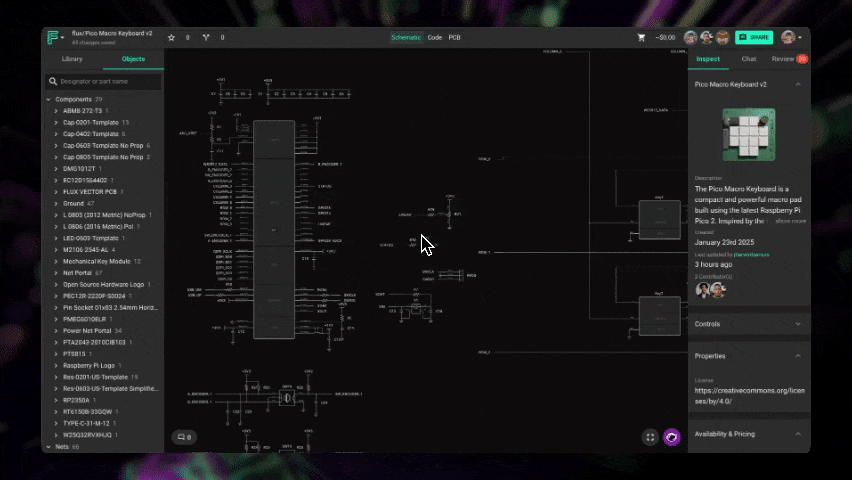Image resolution: width=852 pixels, height=480 pixels.
Task: Open the Creative Commons license URL
Action: tap(749, 396)
